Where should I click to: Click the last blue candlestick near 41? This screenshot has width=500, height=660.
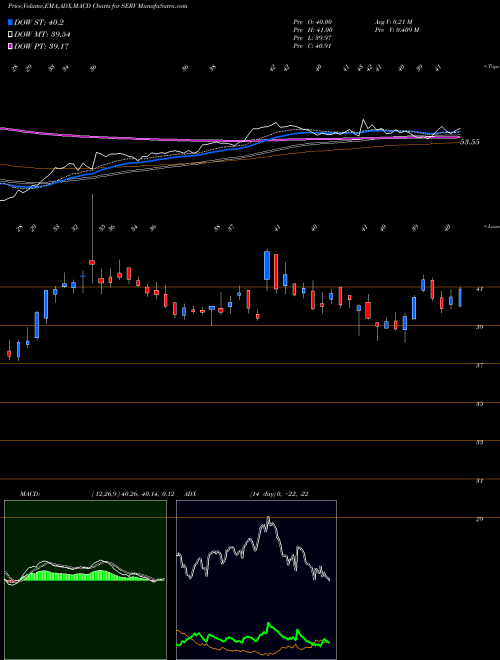(x=460, y=297)
